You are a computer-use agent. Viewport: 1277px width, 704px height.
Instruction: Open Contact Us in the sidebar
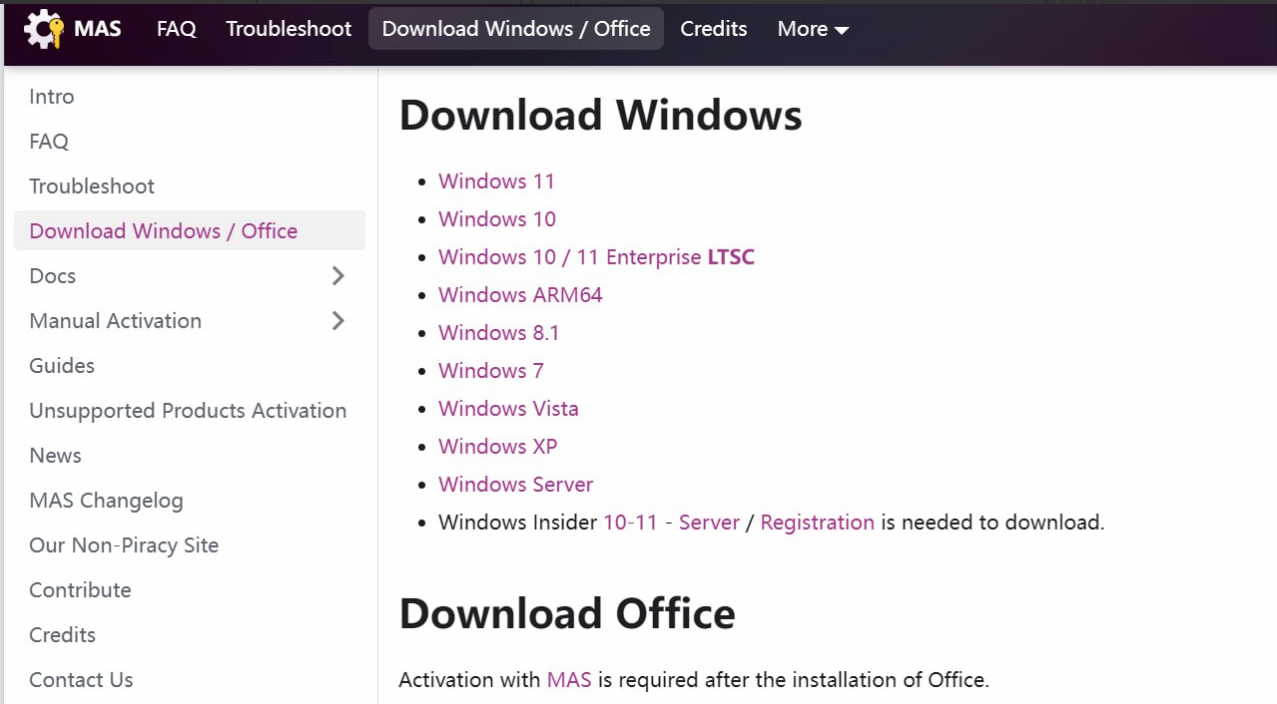pyautogui.click(x=81, y=680)
